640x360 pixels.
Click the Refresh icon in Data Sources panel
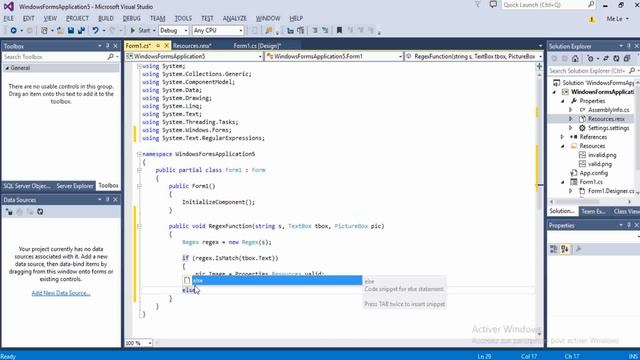click(x=40, y=212)
